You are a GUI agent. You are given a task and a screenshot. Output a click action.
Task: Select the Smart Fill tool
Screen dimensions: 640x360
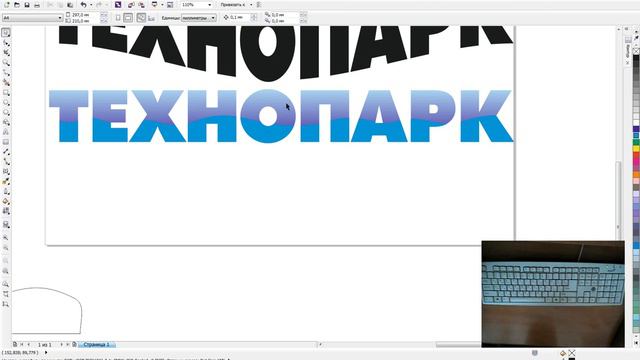[6, 82]
